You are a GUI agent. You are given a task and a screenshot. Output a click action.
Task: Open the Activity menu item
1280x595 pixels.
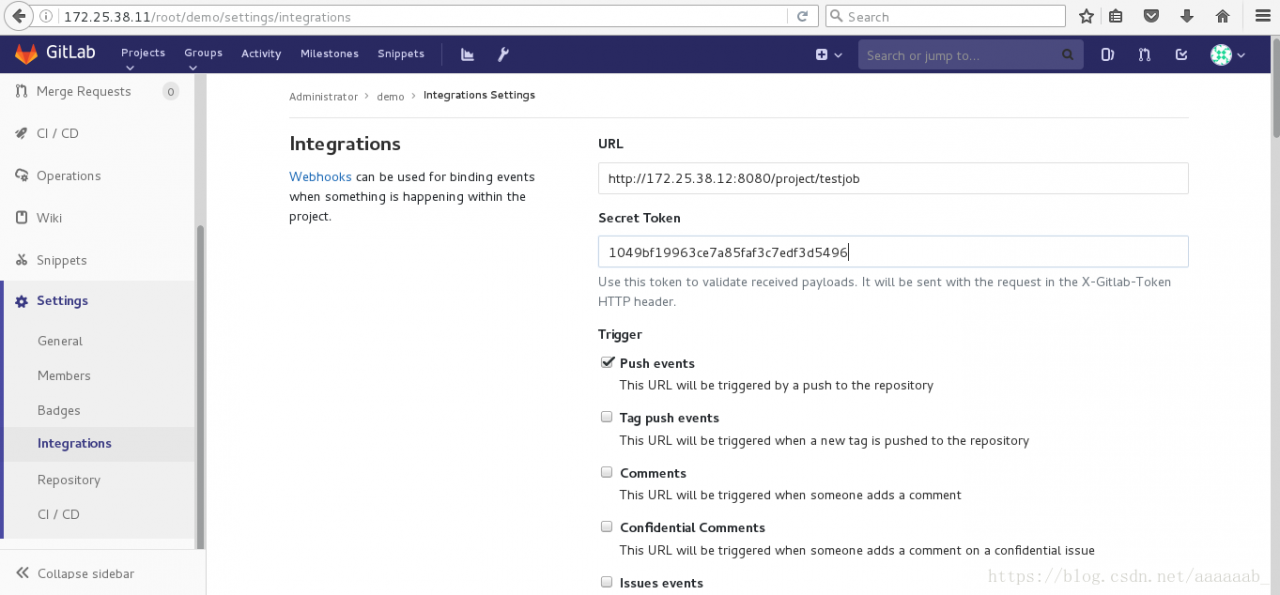click(x=261, y=54)
